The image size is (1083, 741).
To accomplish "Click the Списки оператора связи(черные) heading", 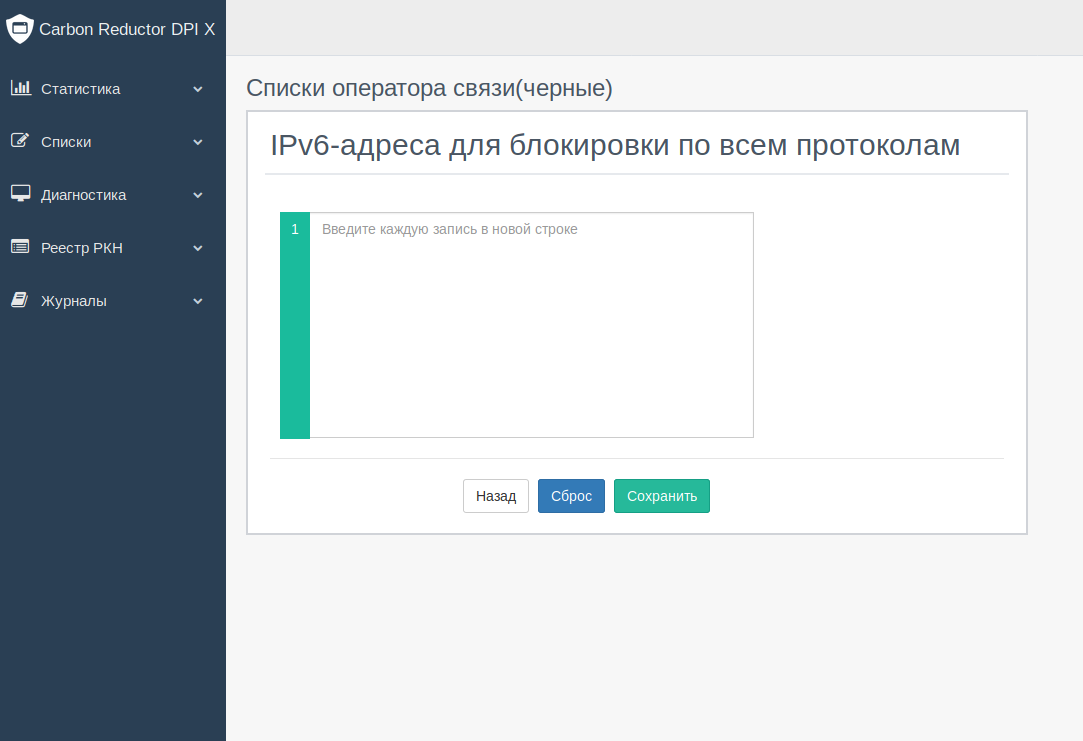I will coord(430,88).
